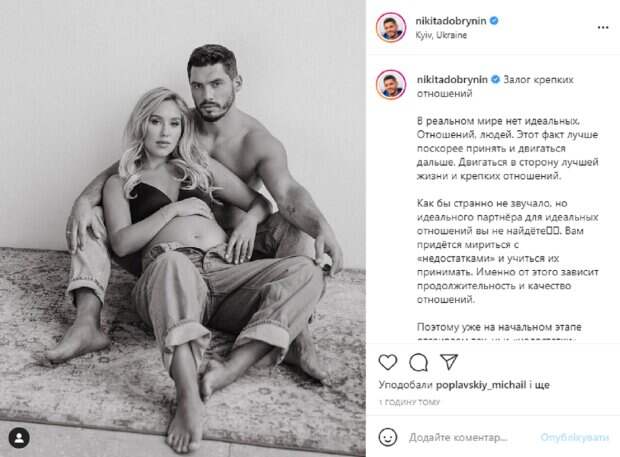Open the Kyiv, Ukraine location link
The height and width of the screenshot is (457, 620).
click(441, 35)
